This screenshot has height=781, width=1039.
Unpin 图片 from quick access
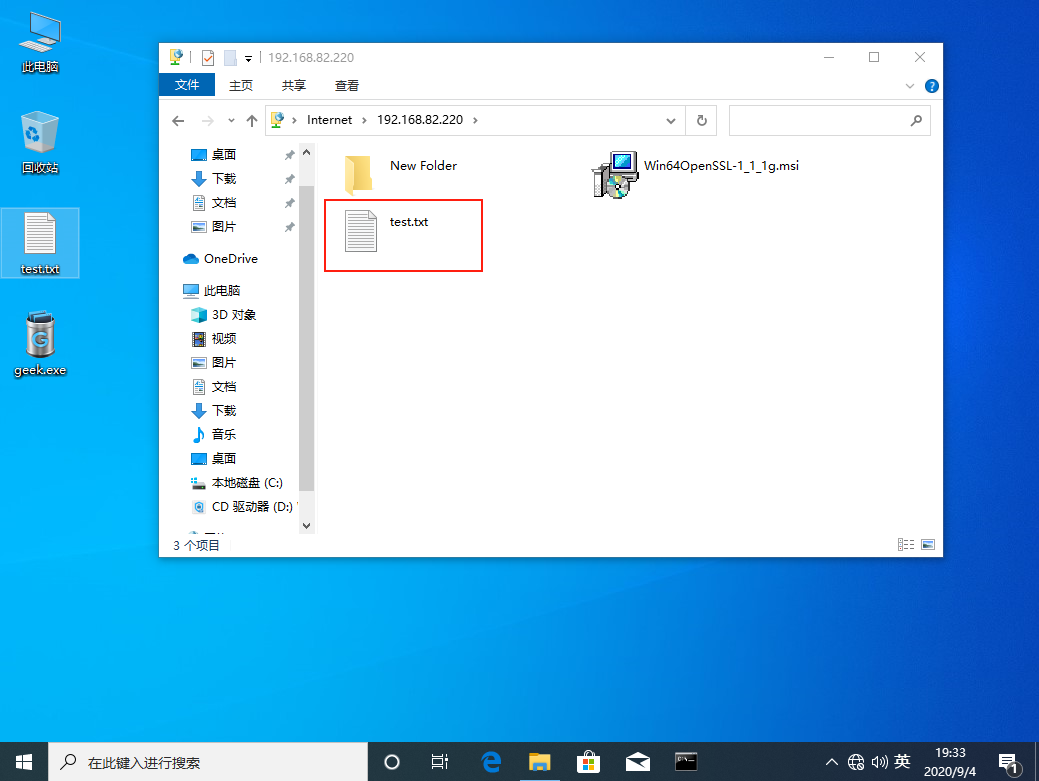pyautogui.click(x=290, y=227)
